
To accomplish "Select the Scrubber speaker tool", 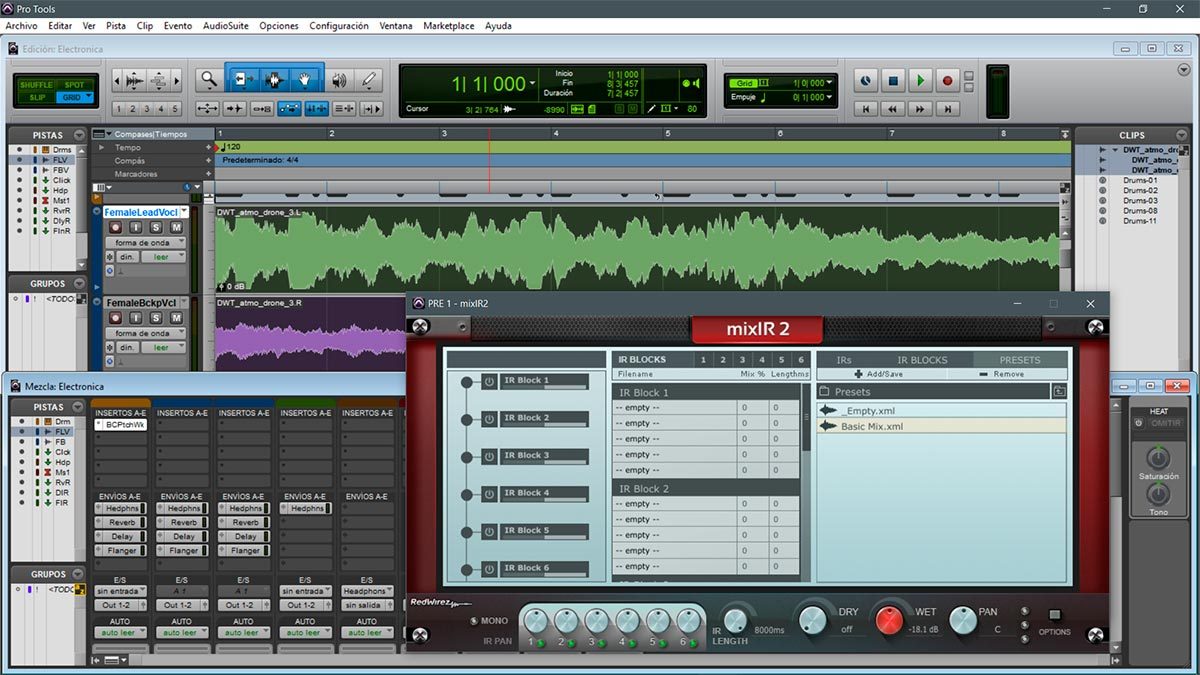I will tap(338, 80).
